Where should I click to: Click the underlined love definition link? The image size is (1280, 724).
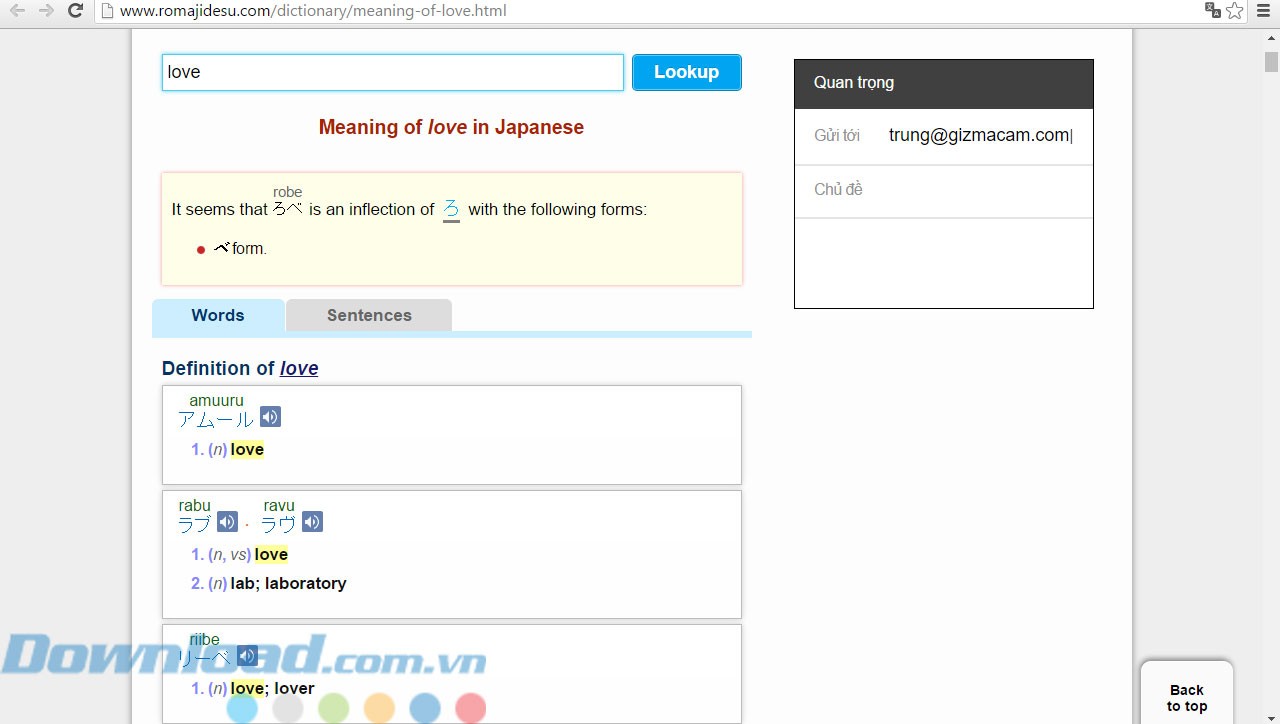(x=299, y=368)
